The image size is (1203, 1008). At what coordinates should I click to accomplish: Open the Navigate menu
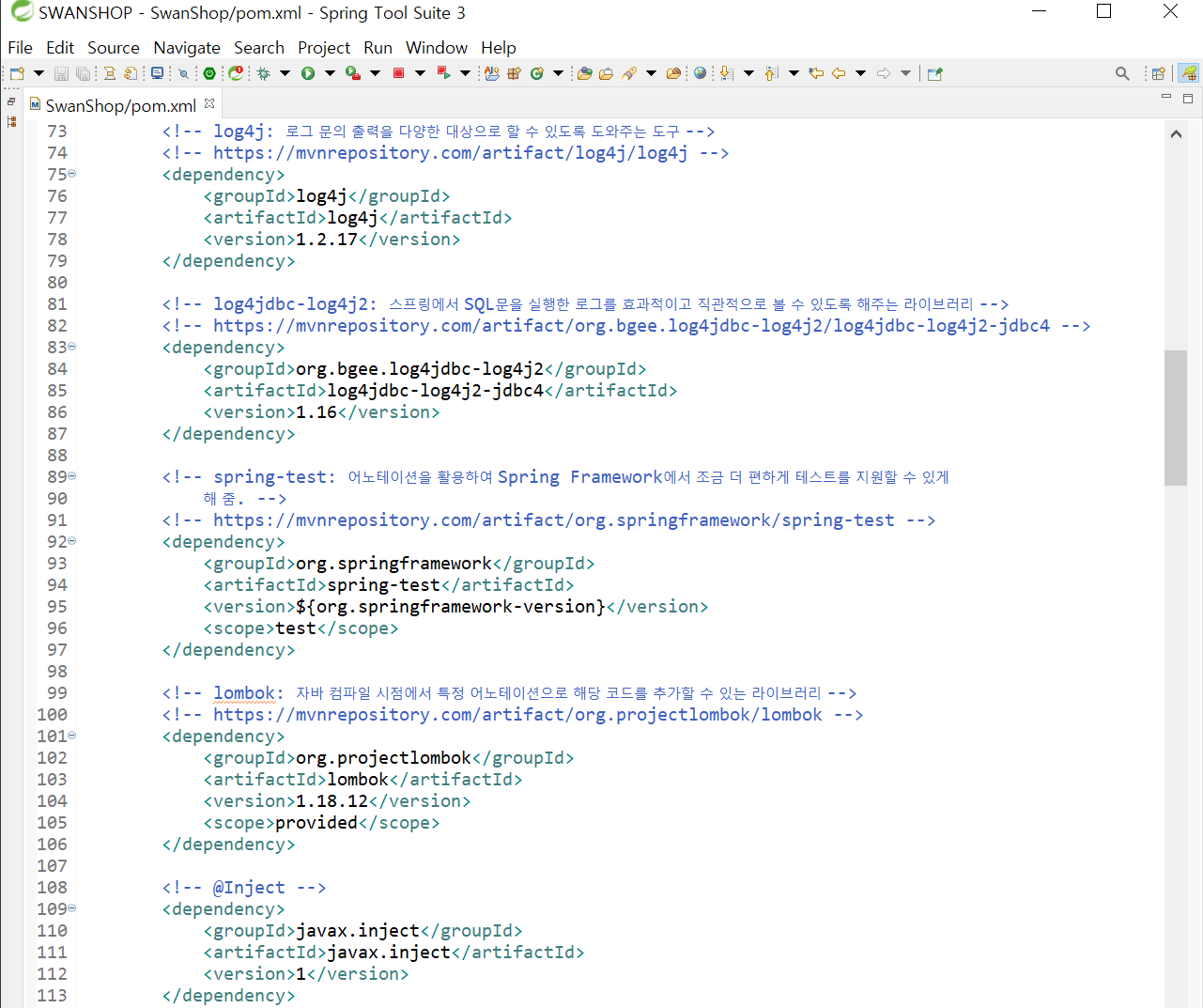pos(187,48)
